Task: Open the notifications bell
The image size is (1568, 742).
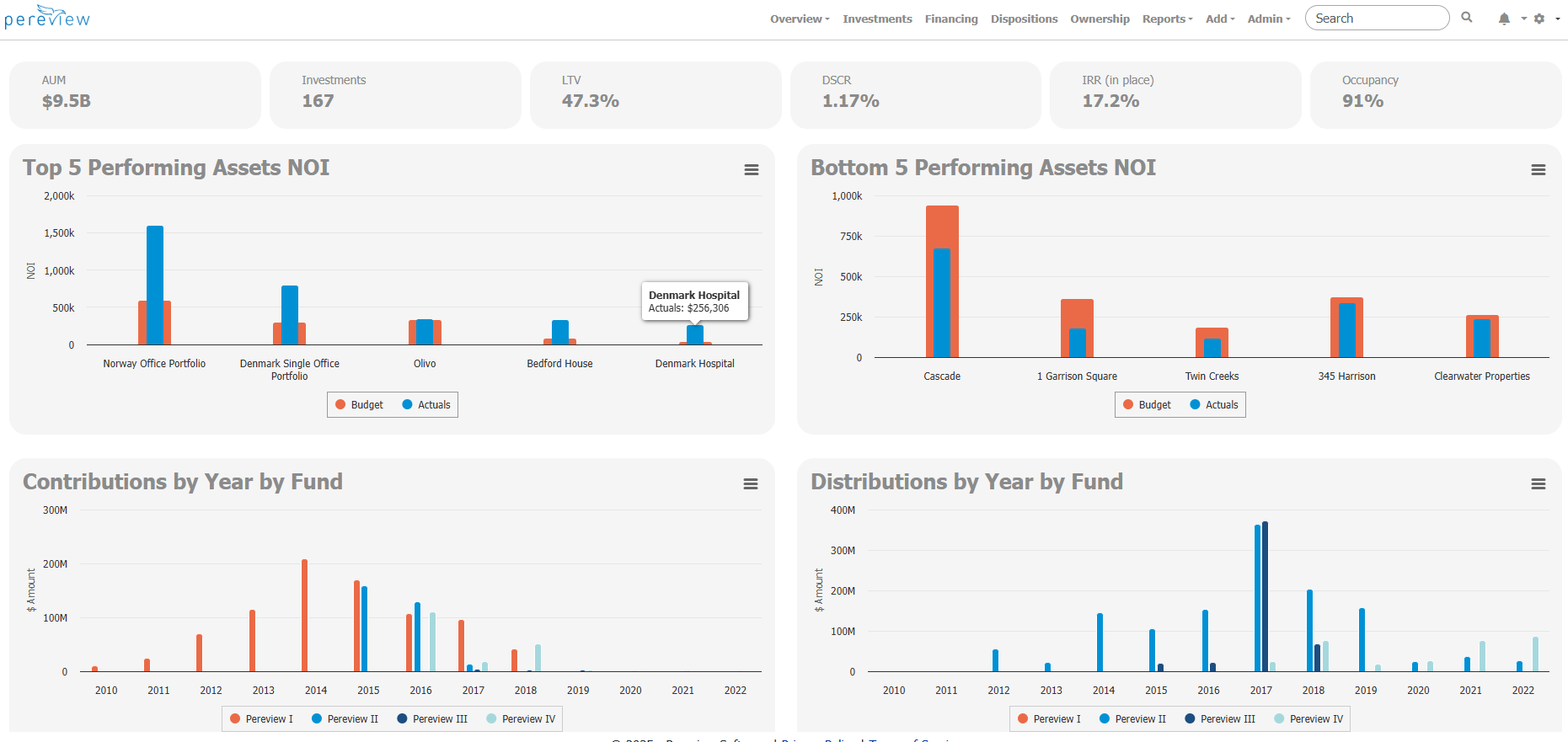Action: [1504, 19]
